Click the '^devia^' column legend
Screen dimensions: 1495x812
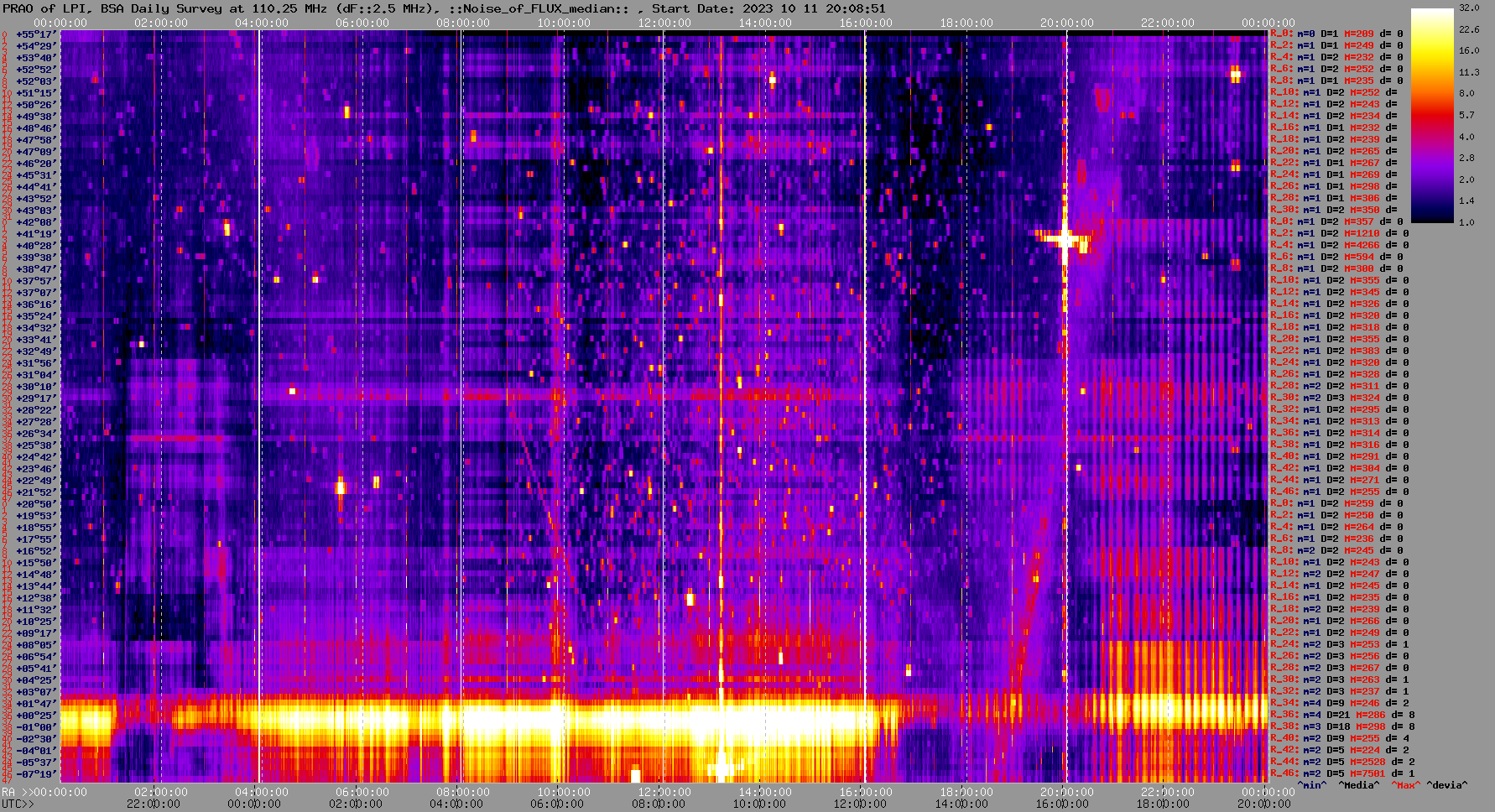coord(1447,786)
